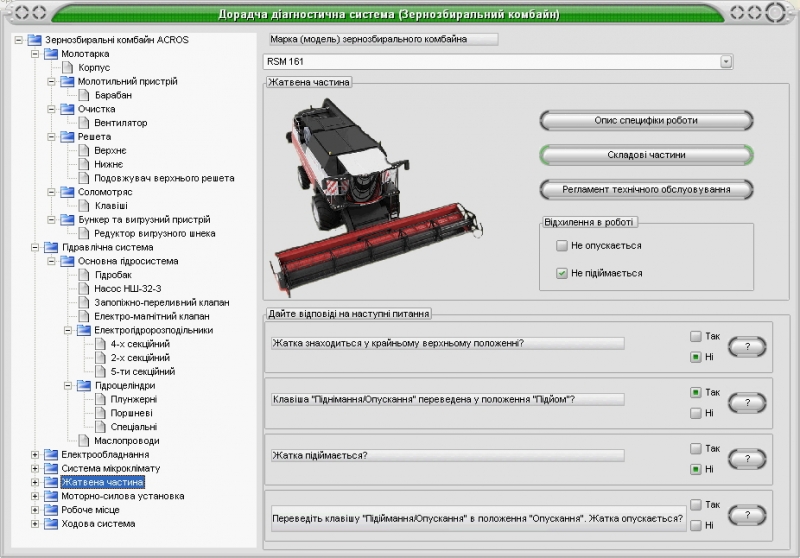Click the folder icon of Молотильний пристрій
Viewport: 800px width, 558px height.
click(x=67, y=81)
